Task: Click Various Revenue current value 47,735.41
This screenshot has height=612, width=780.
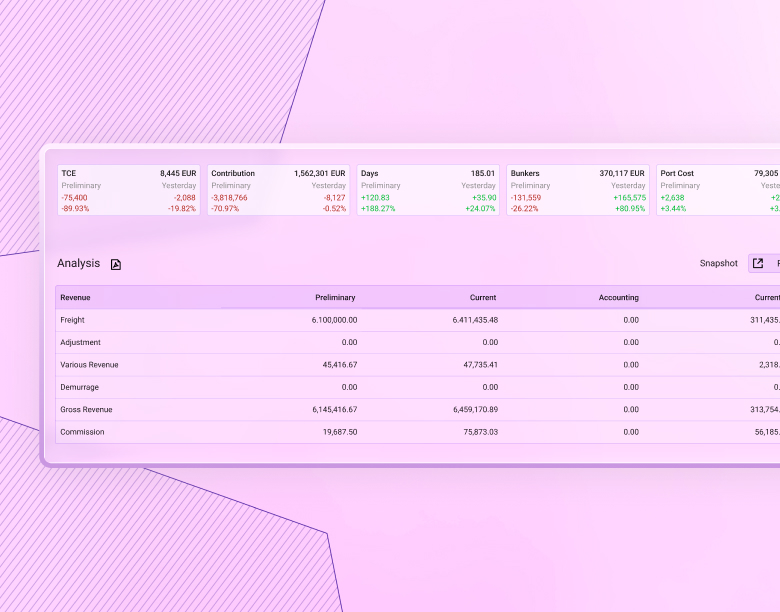Action: click(481, 365)
